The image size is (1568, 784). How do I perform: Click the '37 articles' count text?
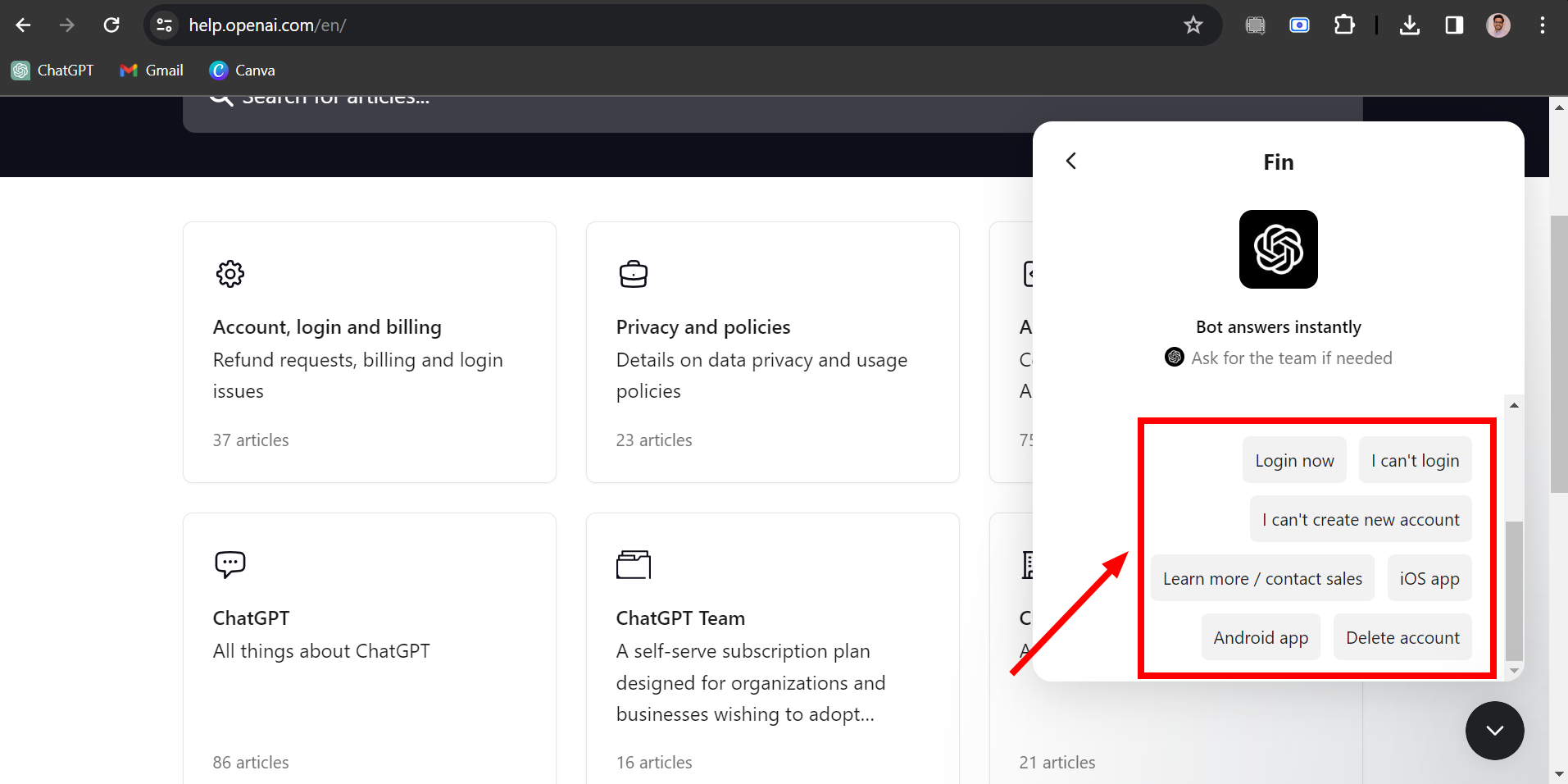pos(251,440)
